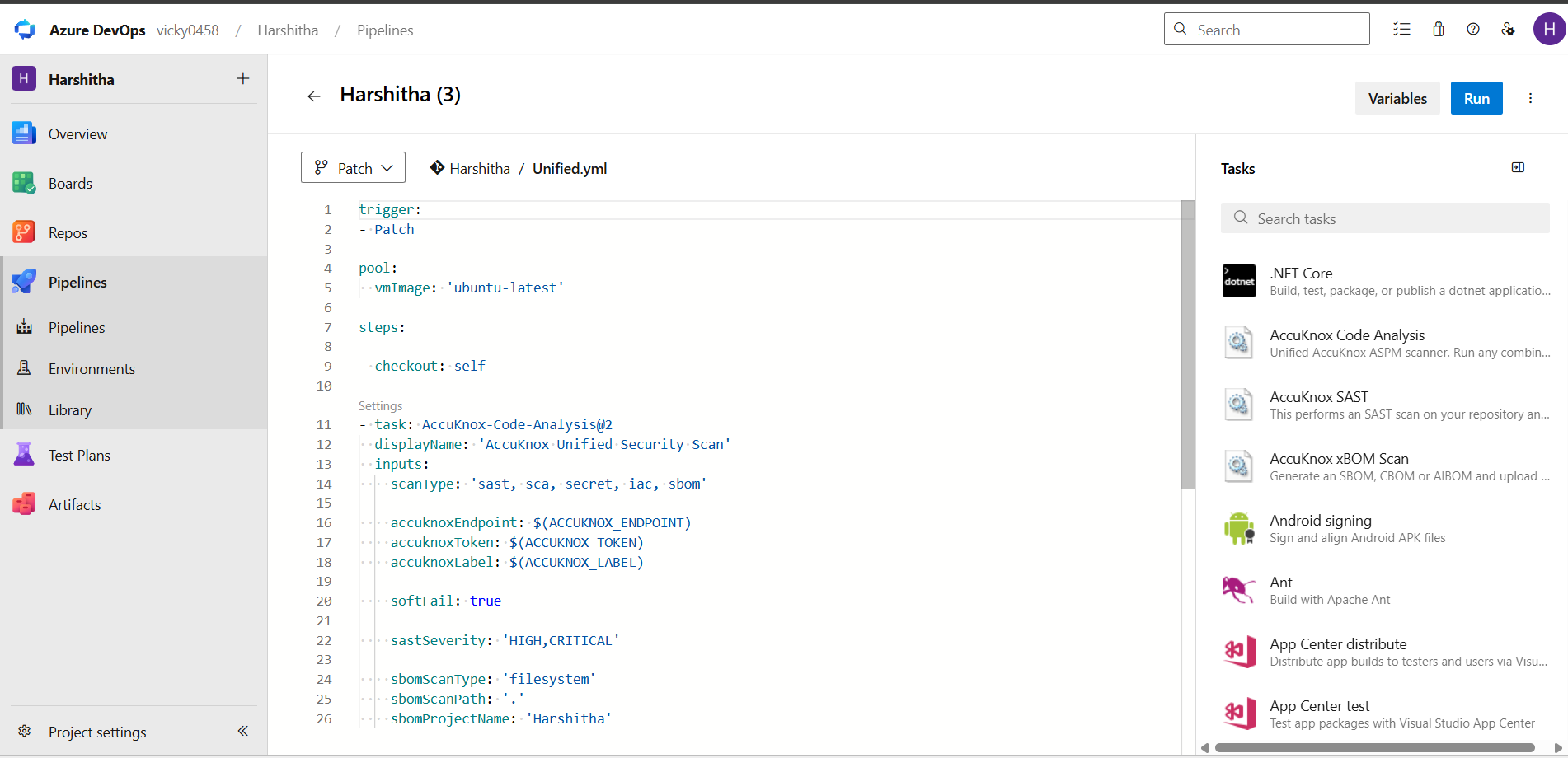Click the Project settings gear icon
Viewport: 1568px width, 758px height.
(x=25, y=732)
